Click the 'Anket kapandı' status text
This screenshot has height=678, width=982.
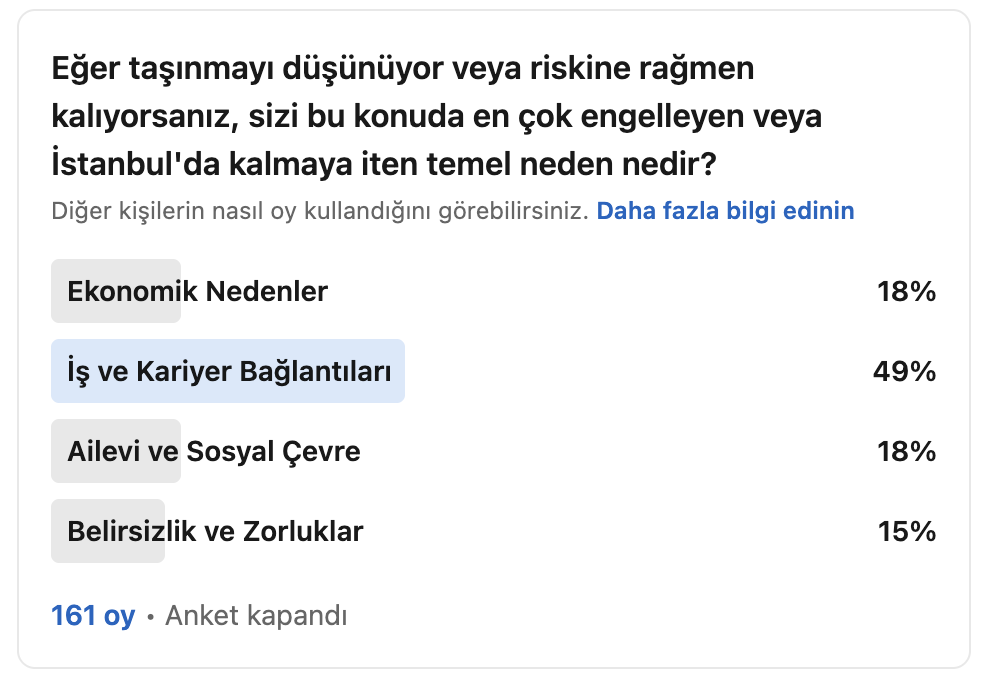click(256, 615)
